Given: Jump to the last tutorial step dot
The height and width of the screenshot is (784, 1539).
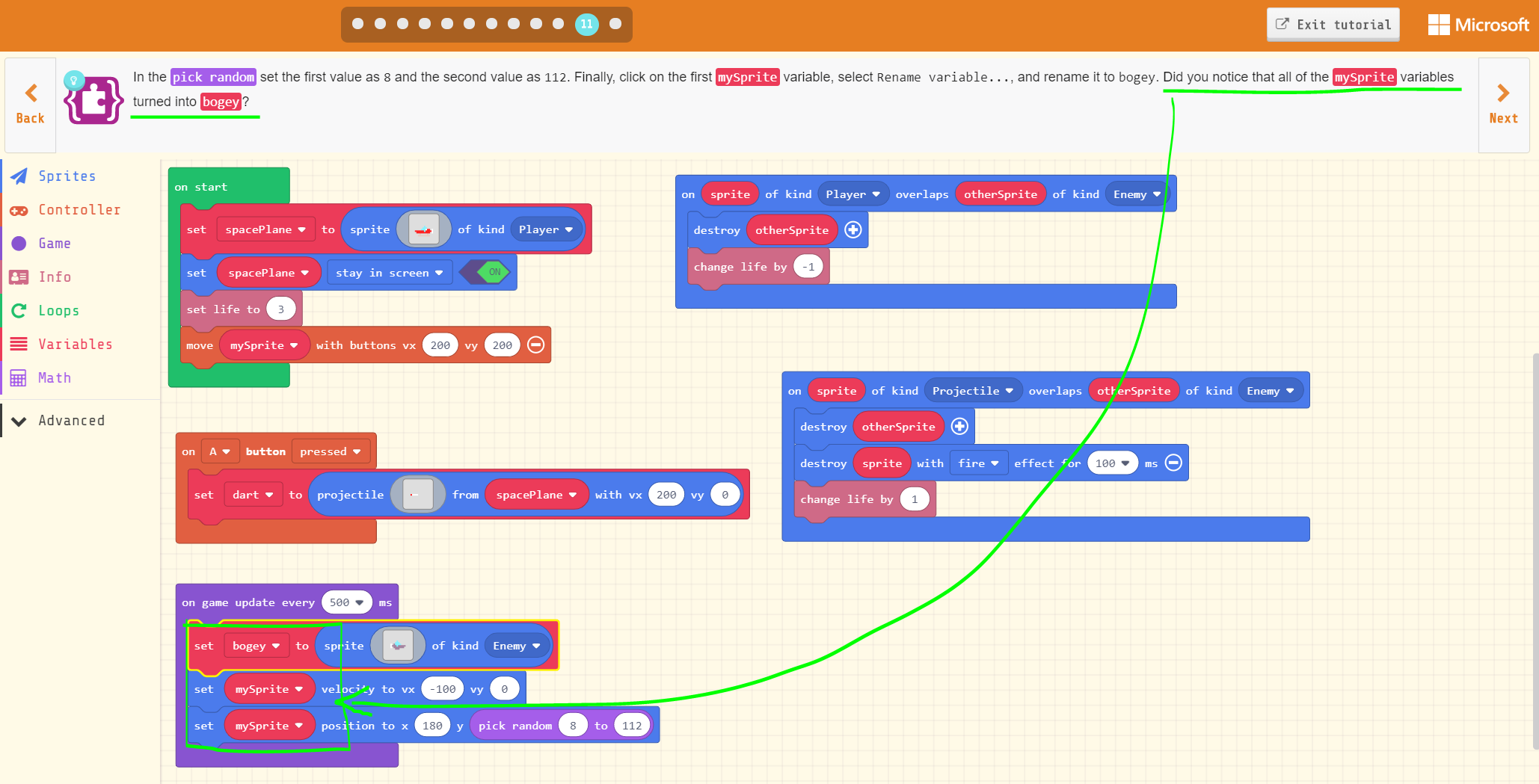Looking at the screenshot, I should pos(615,24).
